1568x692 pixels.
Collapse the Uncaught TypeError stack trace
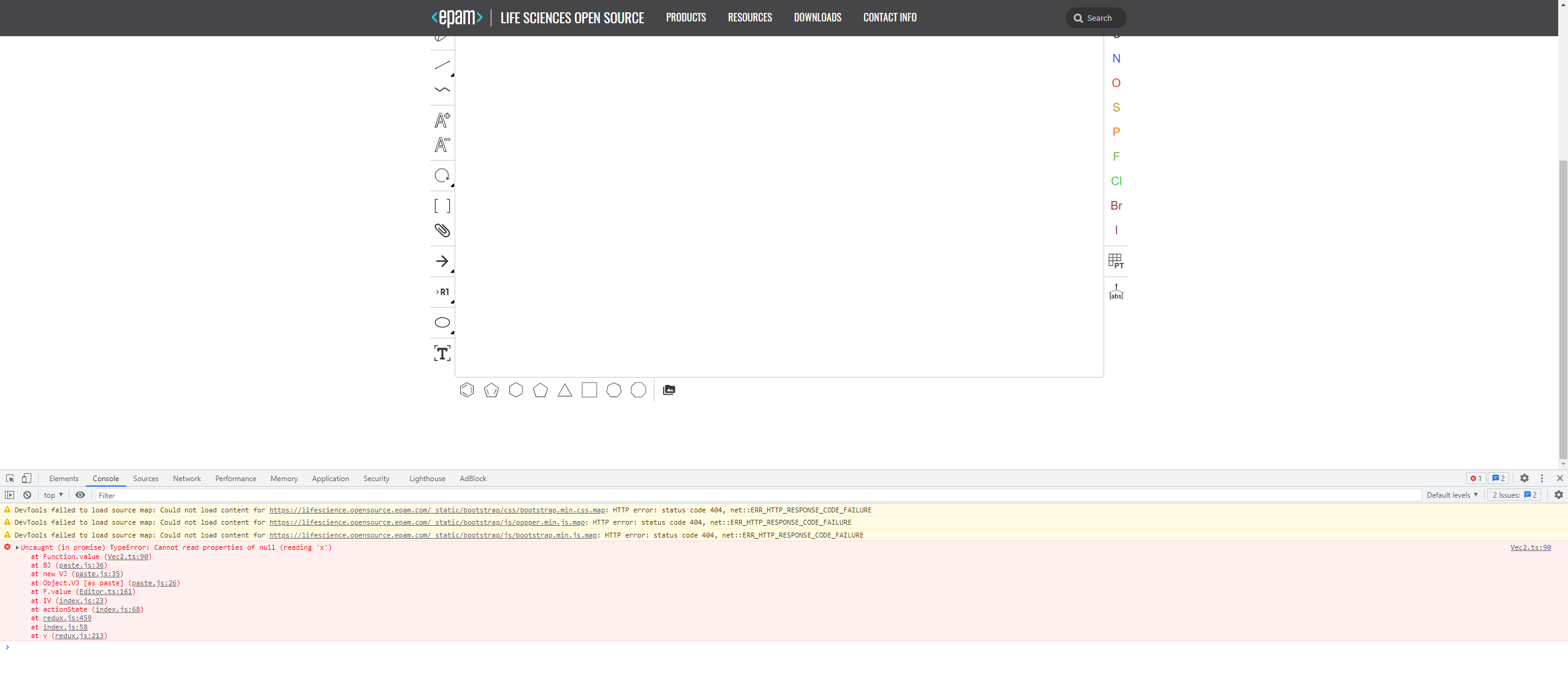click(x=17, y=547)
